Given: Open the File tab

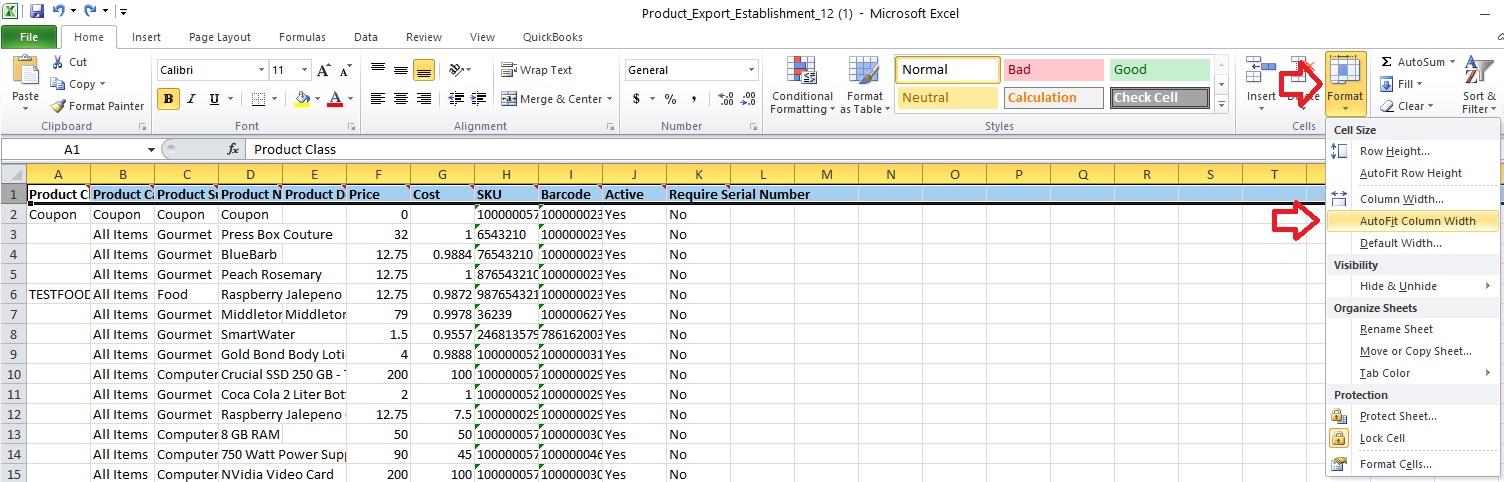Looking at the screenshot, I should click(29, 37).
